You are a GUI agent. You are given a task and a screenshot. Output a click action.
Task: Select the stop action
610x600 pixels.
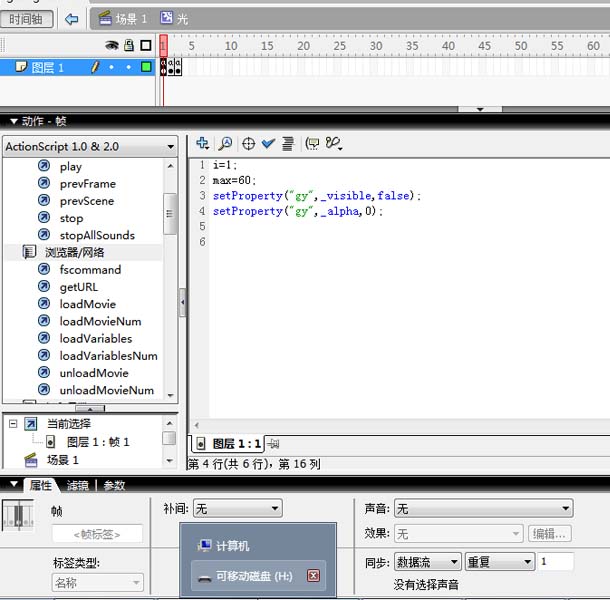[x=71, y=218]
